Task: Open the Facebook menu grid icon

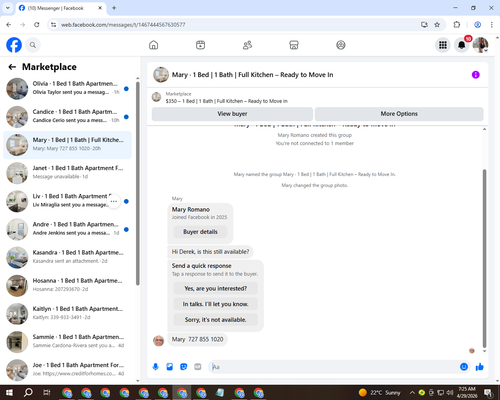Action: click(x=443, y=45)
